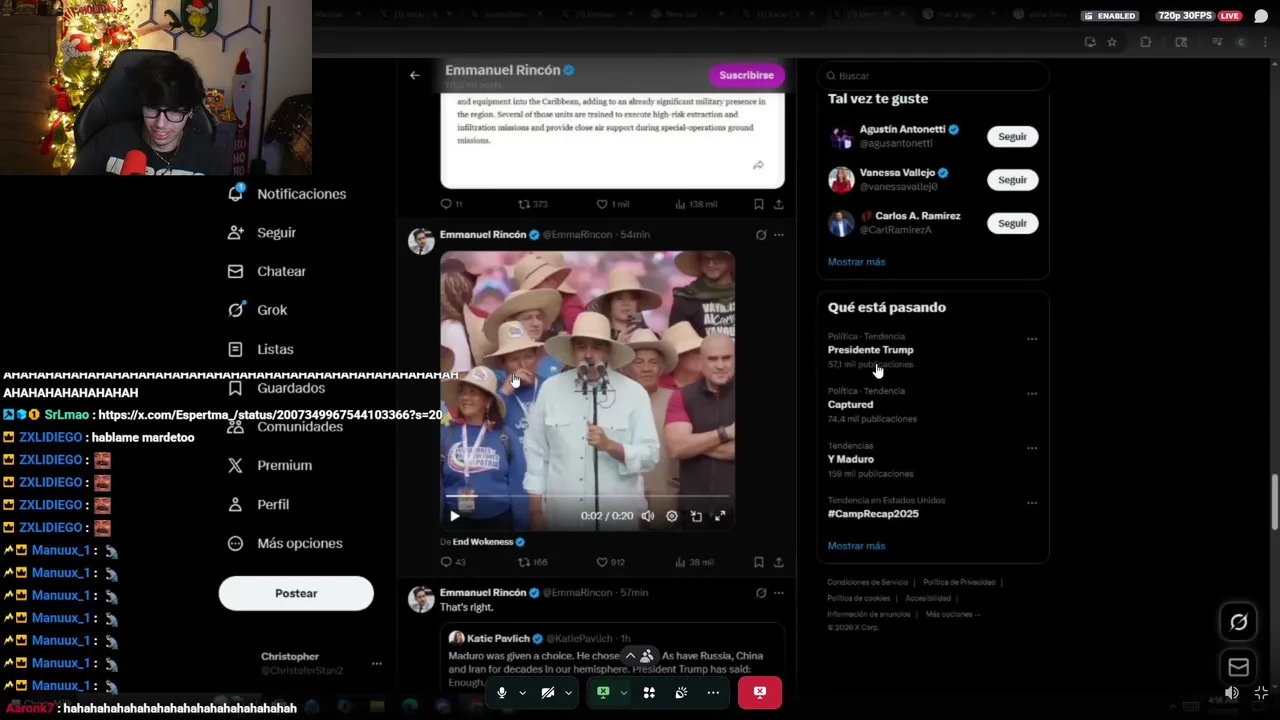Viewport: 1280px width, 720px height.
Task: Open #CampRecap2025 trend
Action: 873,514
